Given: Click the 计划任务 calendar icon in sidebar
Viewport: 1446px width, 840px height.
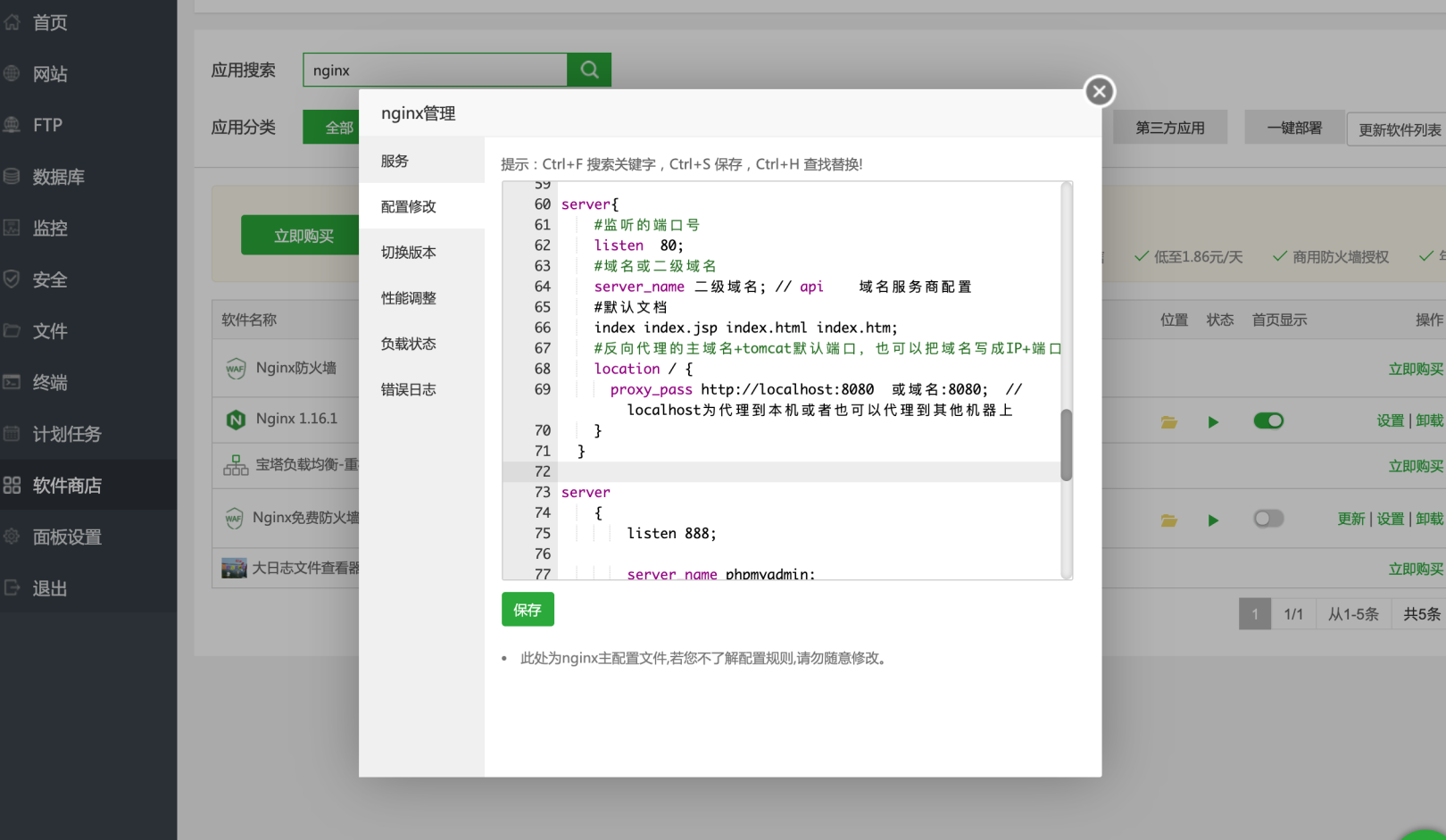Looking at the screenshot, I should pyautogui.click(x=12, y=434).
